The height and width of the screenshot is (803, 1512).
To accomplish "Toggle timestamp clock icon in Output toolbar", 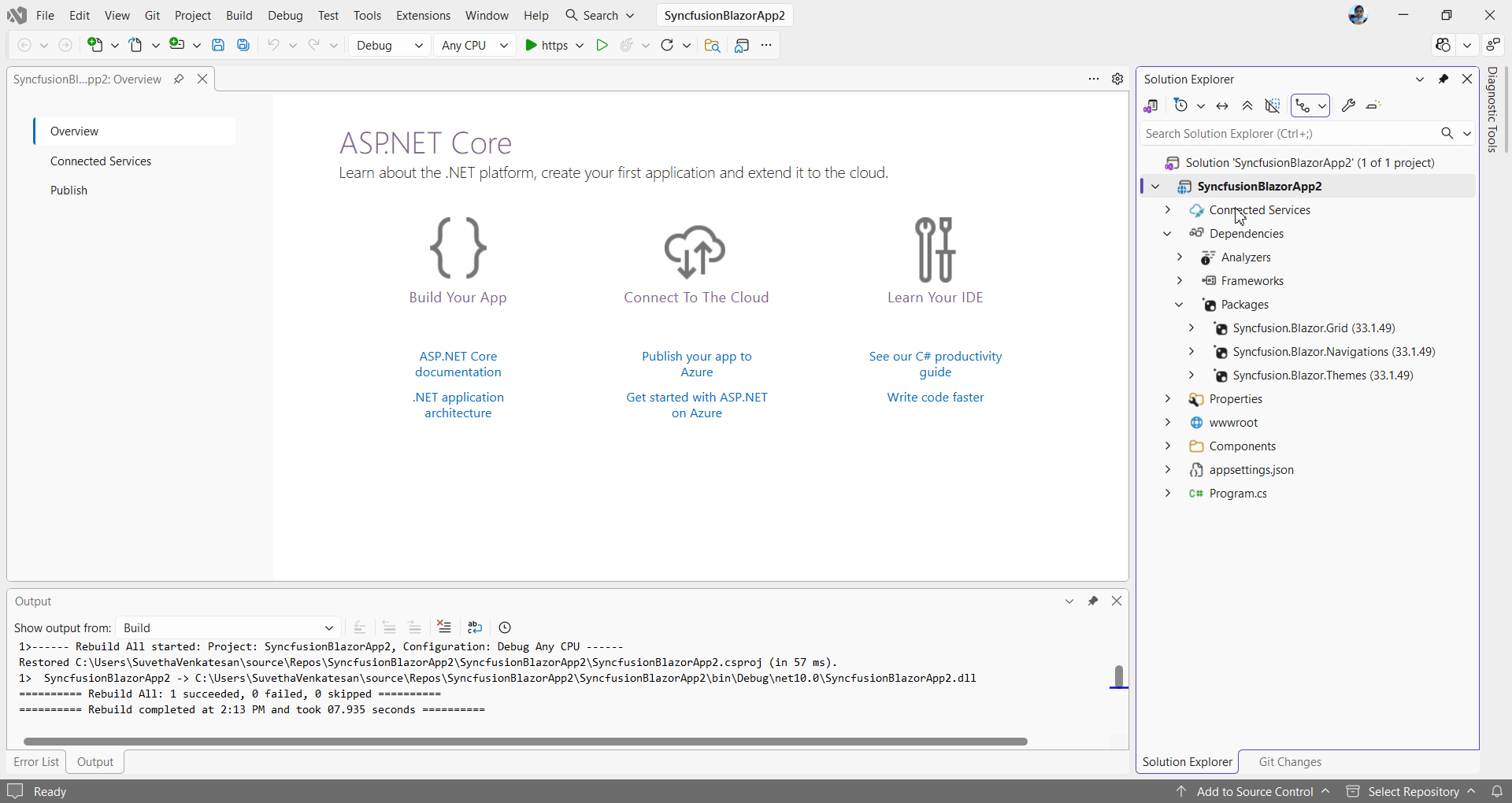I will (x=505, y=627).
